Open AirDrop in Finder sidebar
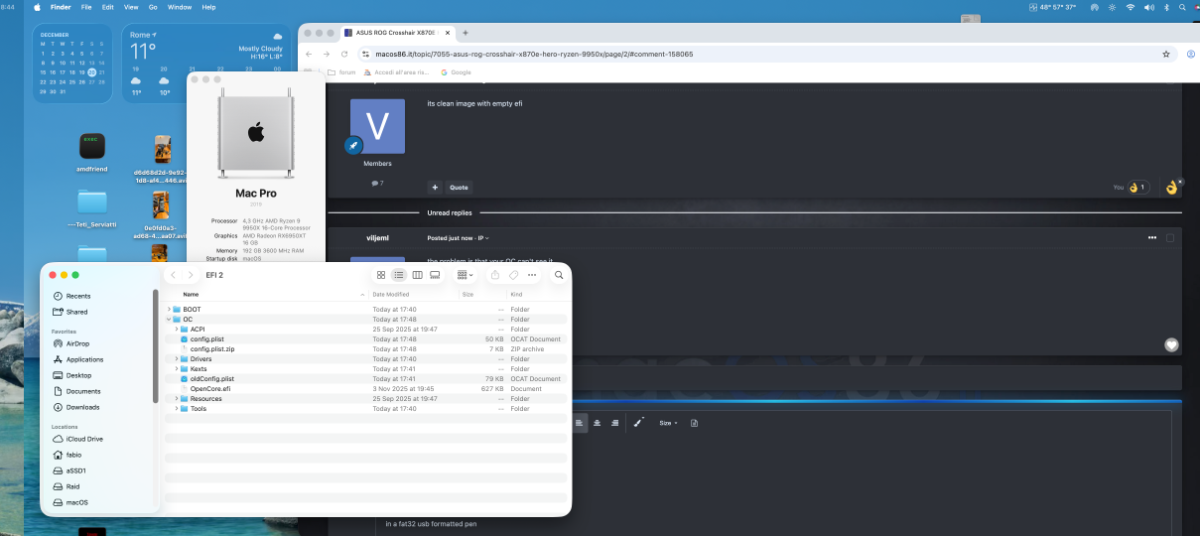 pyautogui.click(x=72, y=343)
